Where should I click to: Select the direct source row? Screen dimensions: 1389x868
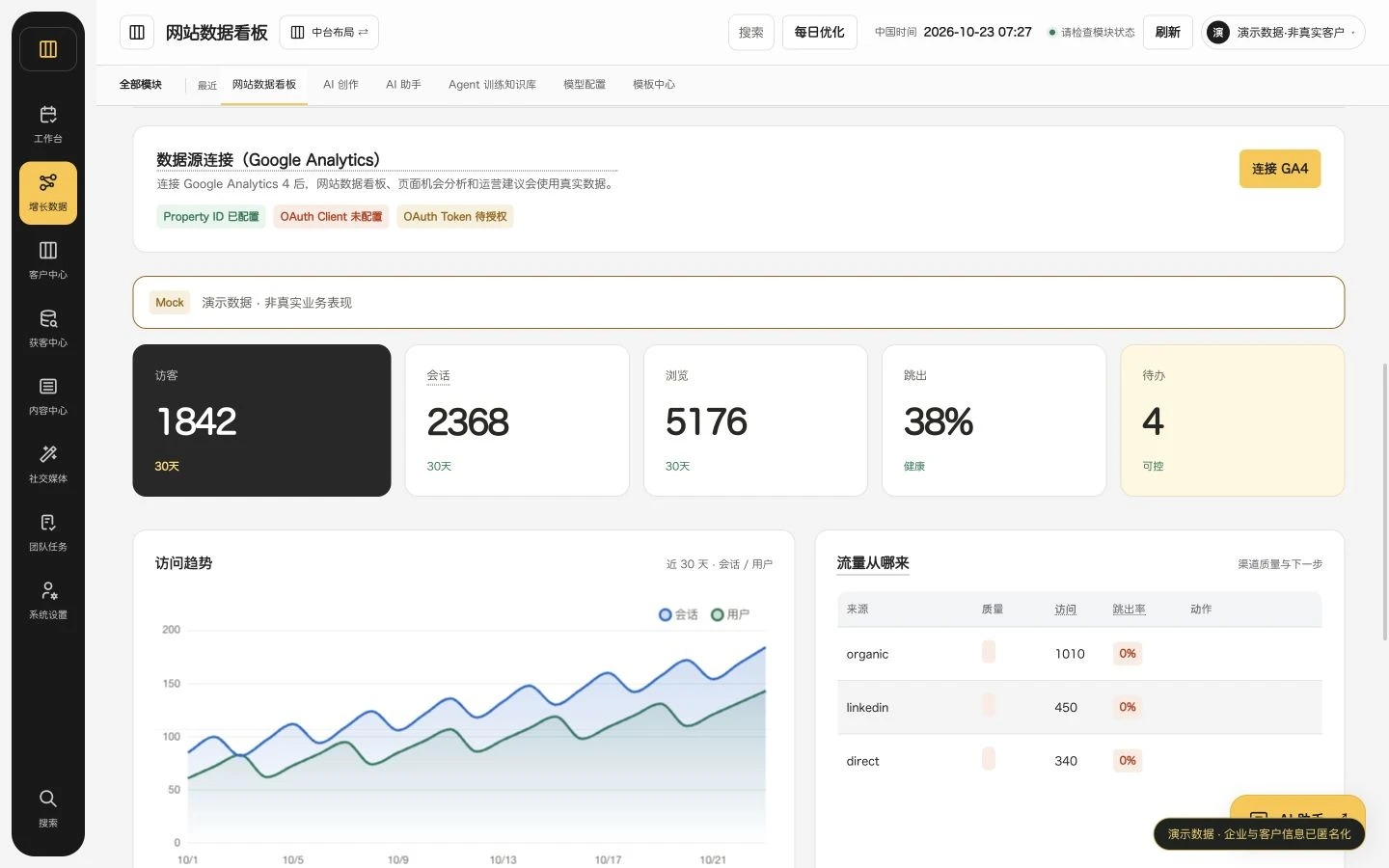click(1079, 761)
